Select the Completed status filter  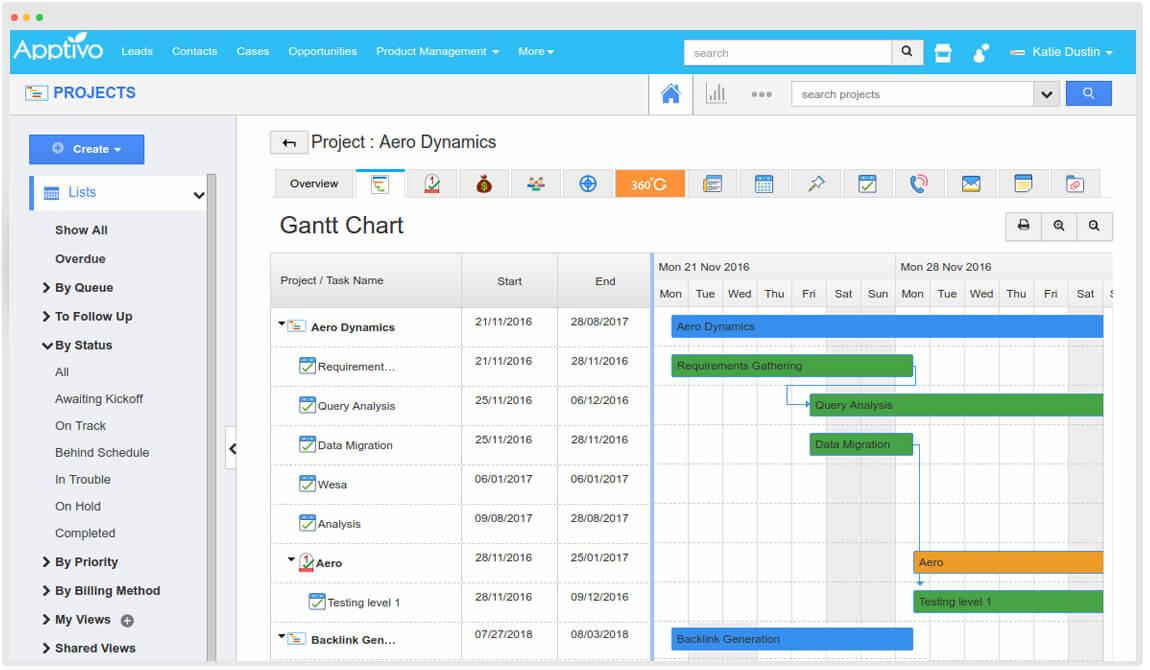coord(85,533)
